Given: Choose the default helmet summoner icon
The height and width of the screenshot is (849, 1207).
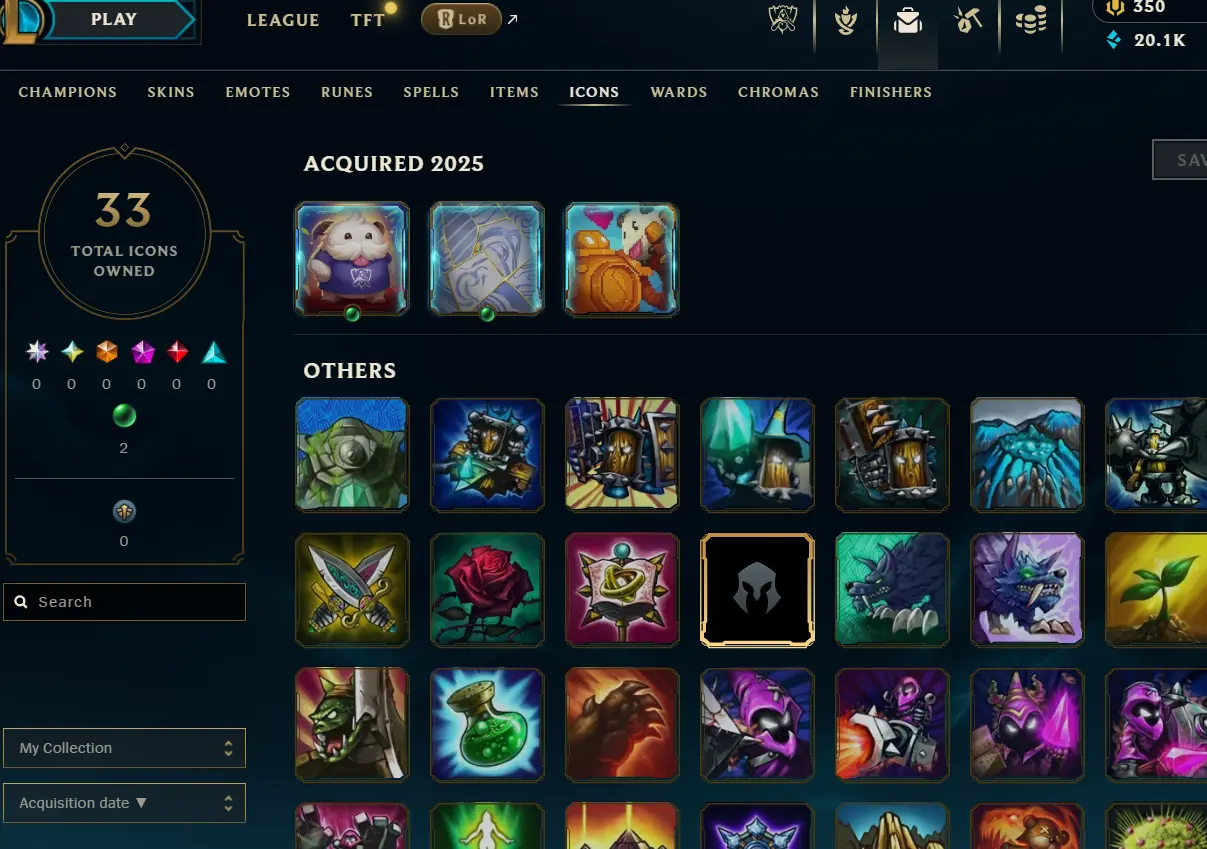Looking at the screenshot, I should [757, 590].
